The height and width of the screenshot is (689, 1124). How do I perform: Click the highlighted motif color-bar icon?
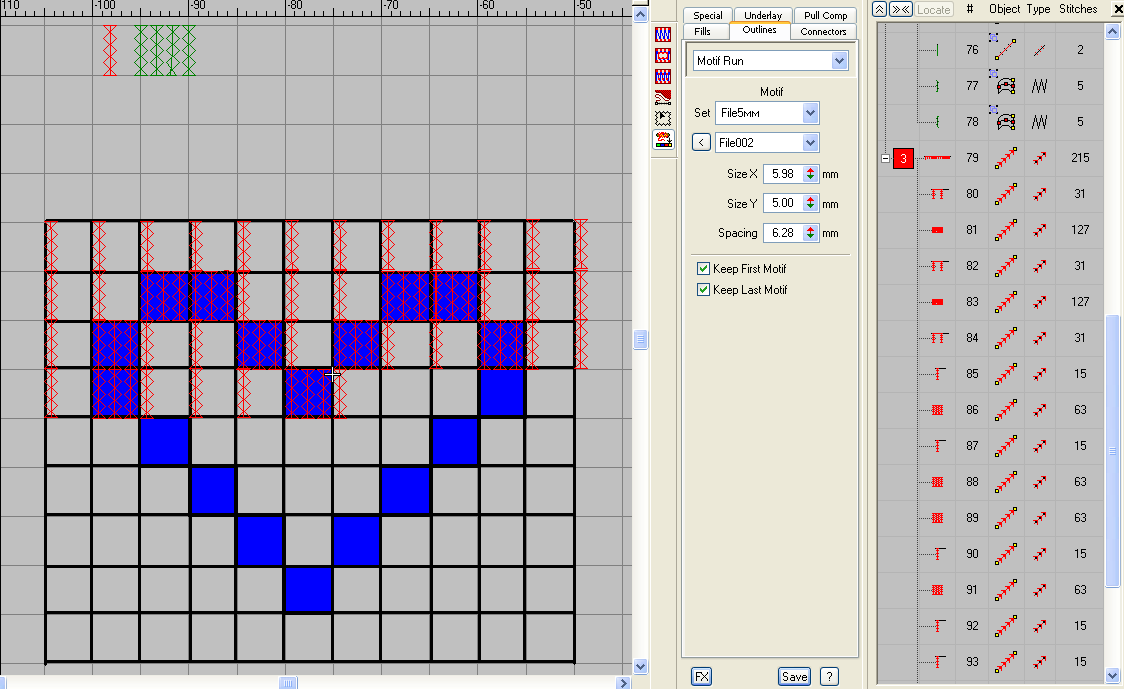click(663, 140)
